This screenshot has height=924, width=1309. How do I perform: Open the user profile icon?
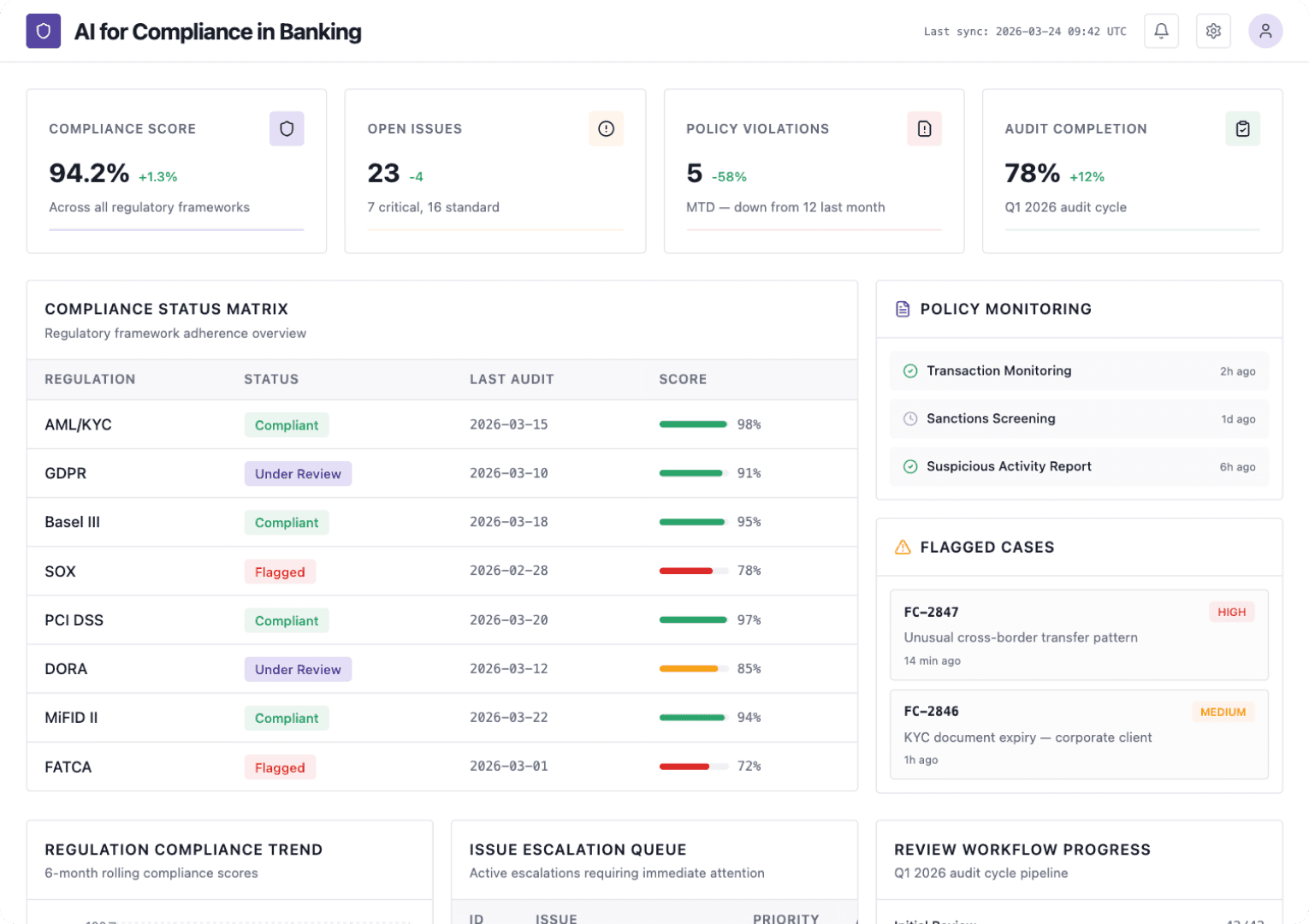coord(1265,31)
